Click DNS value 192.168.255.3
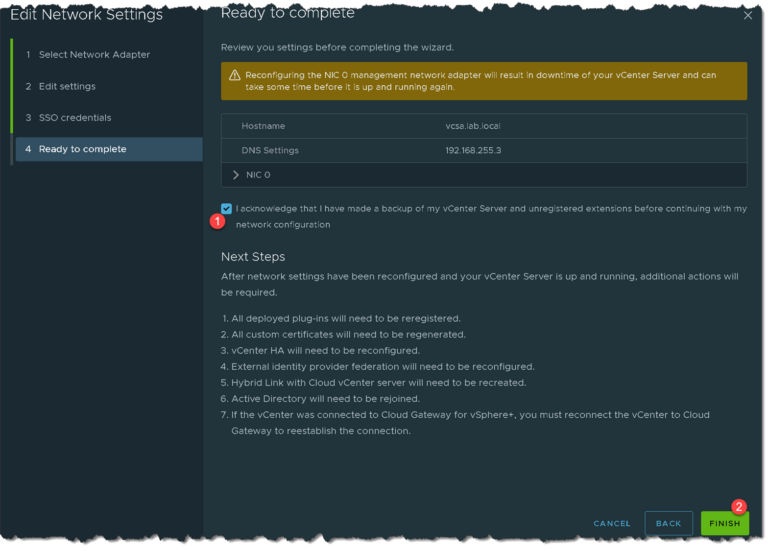 pos(473,150)
